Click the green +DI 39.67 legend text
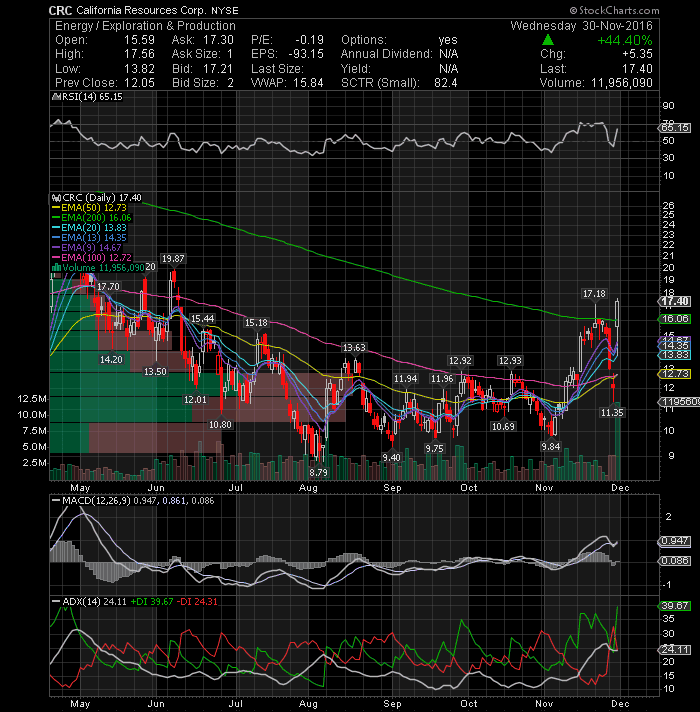This screenshot has height=712, width=700. 152,602
